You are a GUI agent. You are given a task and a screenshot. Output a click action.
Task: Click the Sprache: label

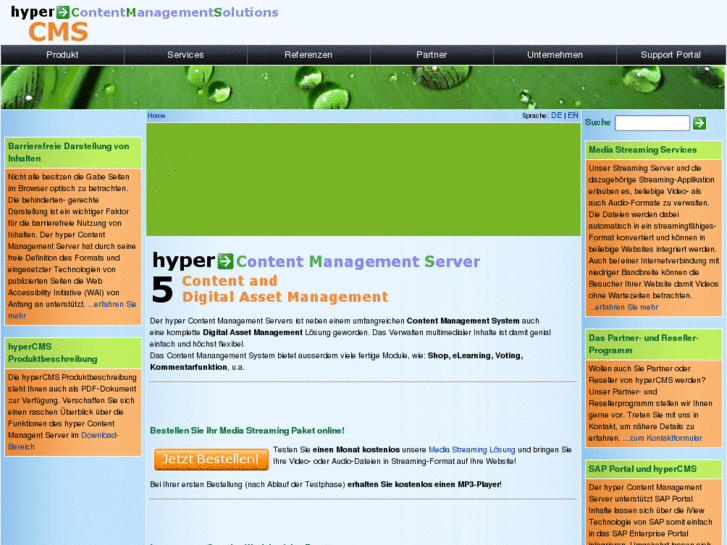pyautogui.click(x=535, y=115)
